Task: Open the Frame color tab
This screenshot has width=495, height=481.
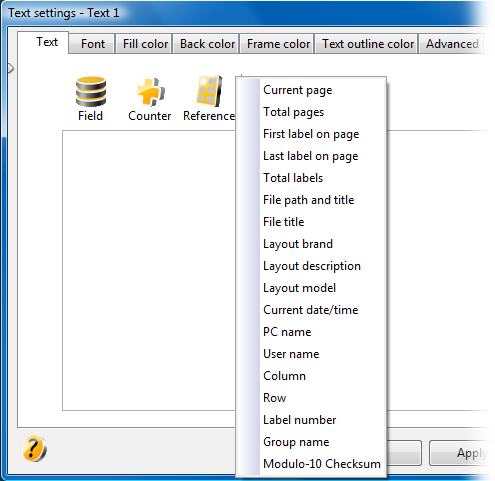Action: [x=278, y=44]
